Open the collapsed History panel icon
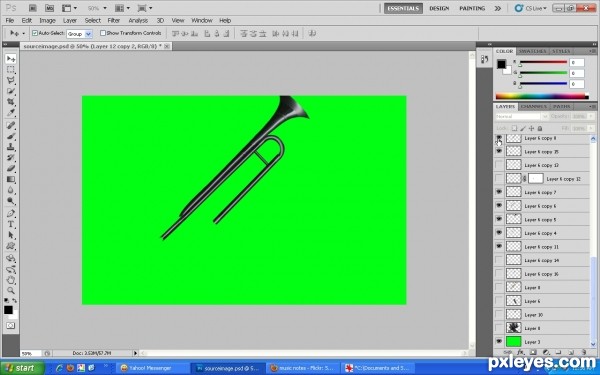Viewport: 600px width, 375px height. [x=484, y=59]
